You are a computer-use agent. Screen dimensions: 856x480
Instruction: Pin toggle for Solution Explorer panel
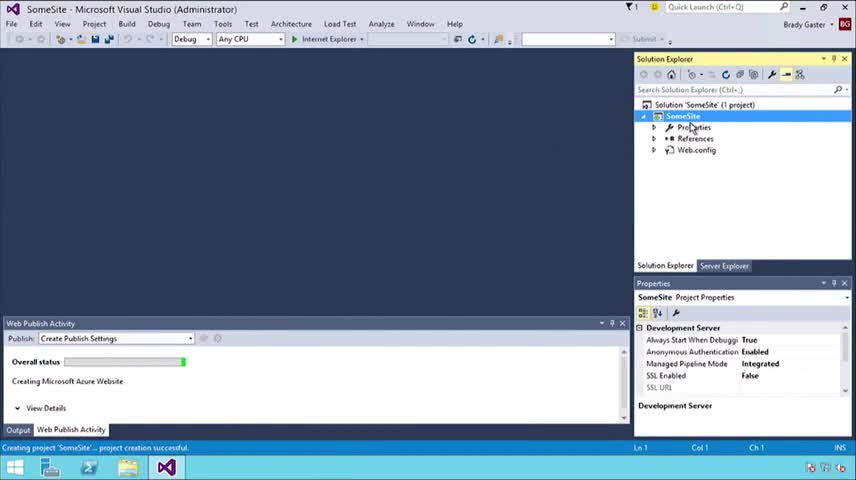point(834,59)
